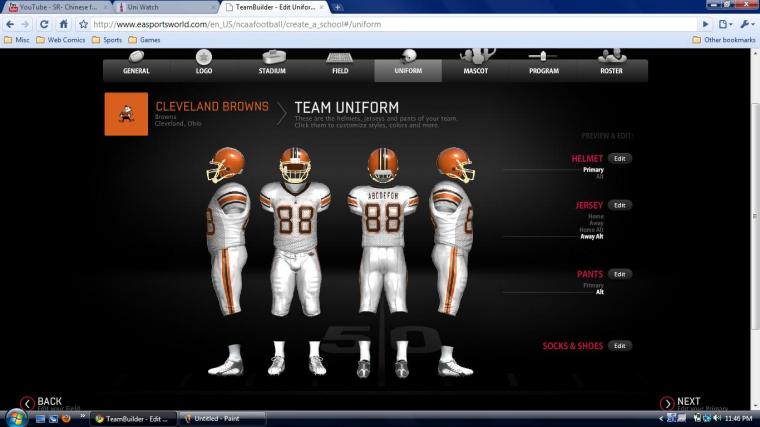This screenshot has width=760, height=427.
Task: Open the Misc bookmarks folder
Action: pos(17,40)
